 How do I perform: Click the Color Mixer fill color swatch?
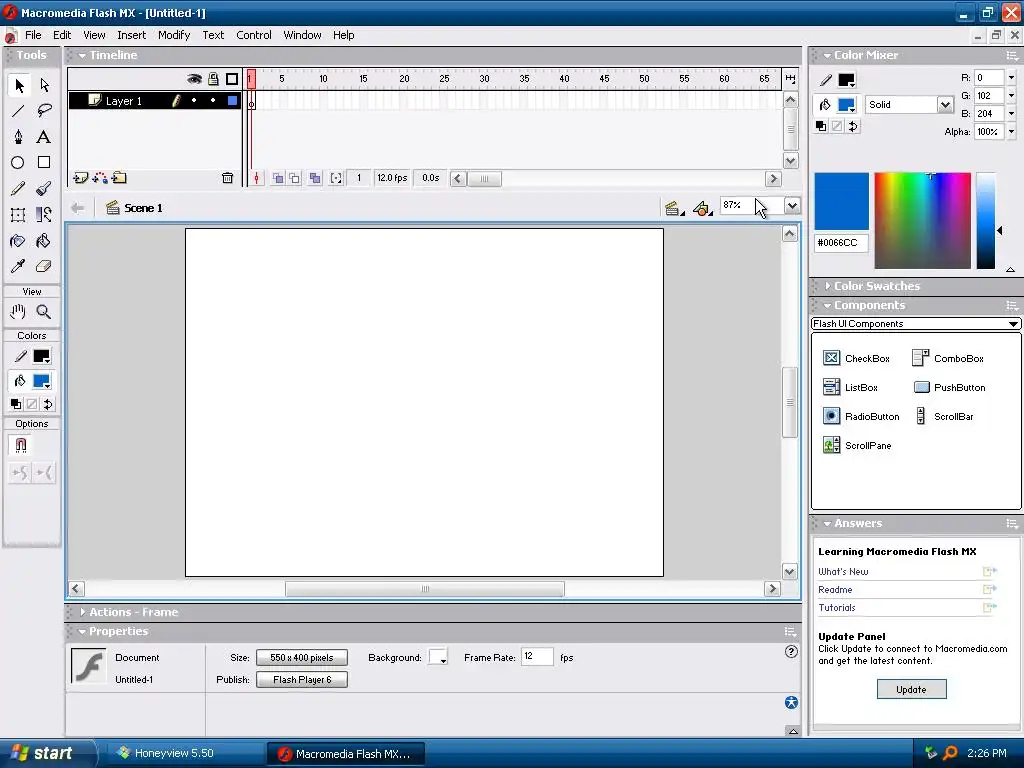[x=846, y=104]
